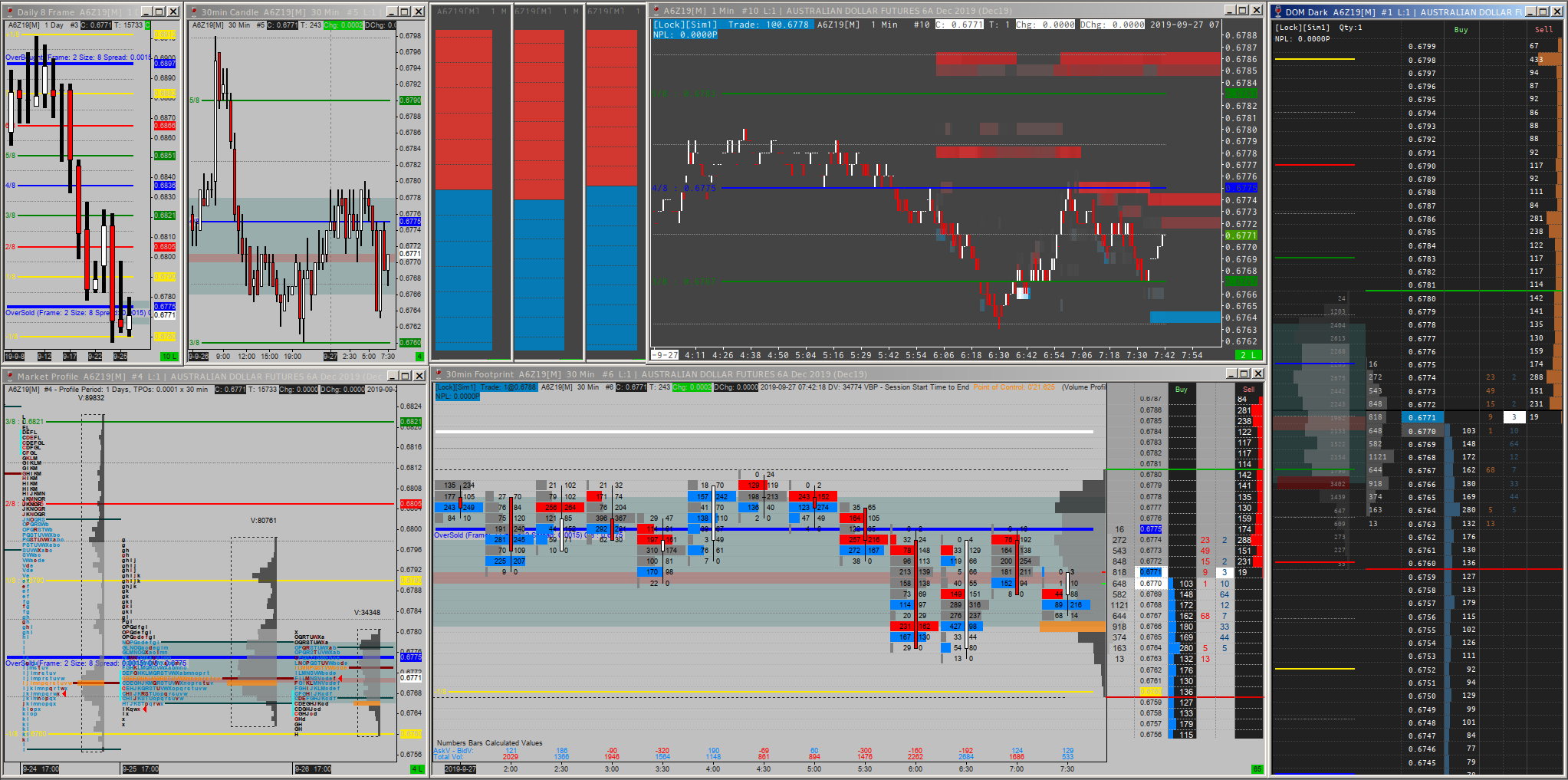Click the Daily 8 Frame window's wine-glass icon

point(10,12)
